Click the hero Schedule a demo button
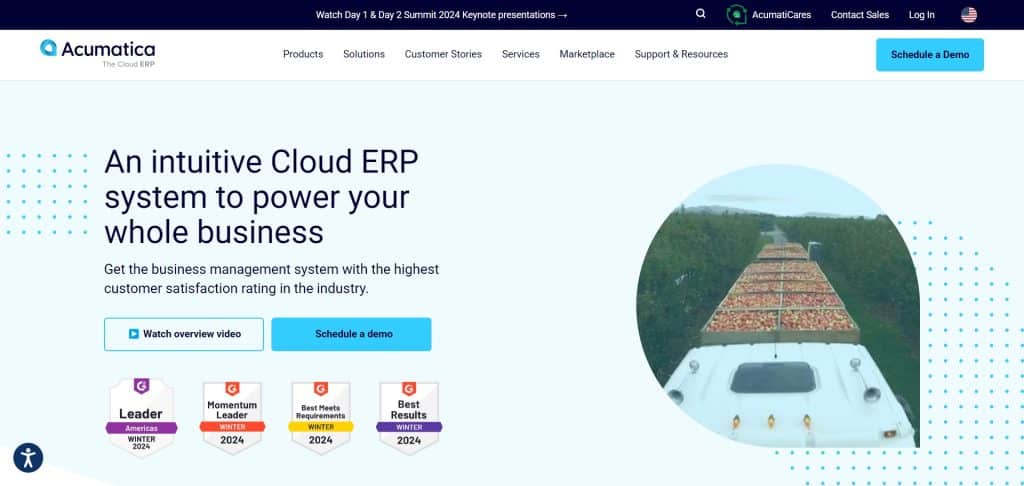The height and width of the screenshot is (486, 1024). (351, 334)
